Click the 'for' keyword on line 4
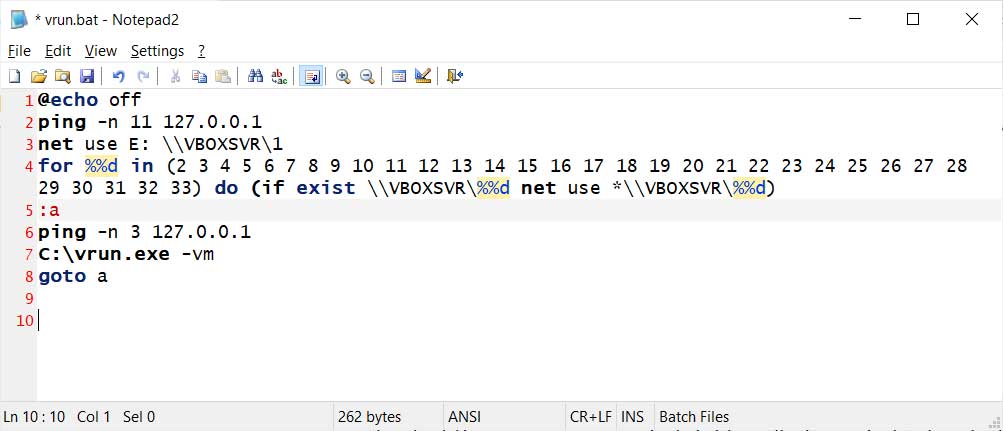Viewport: 1003px width, 431px height. 56,166
